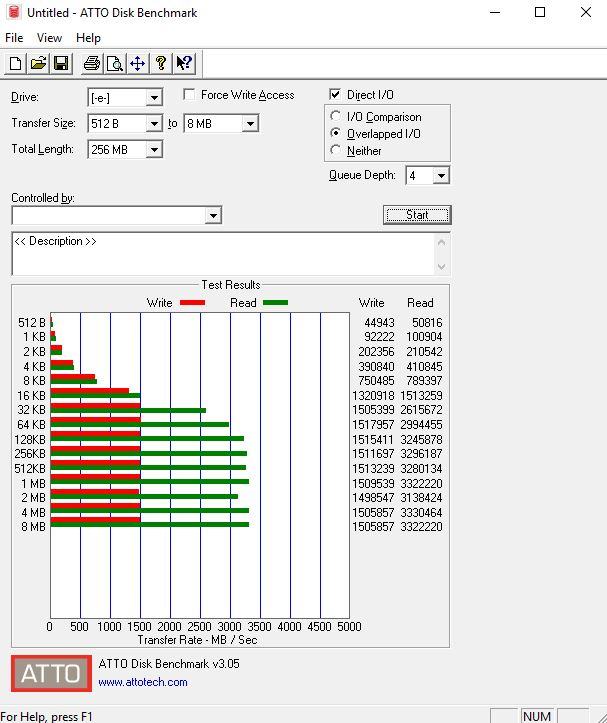Click the read value 50816
This screenshot has height=723, width=607.
427,323
